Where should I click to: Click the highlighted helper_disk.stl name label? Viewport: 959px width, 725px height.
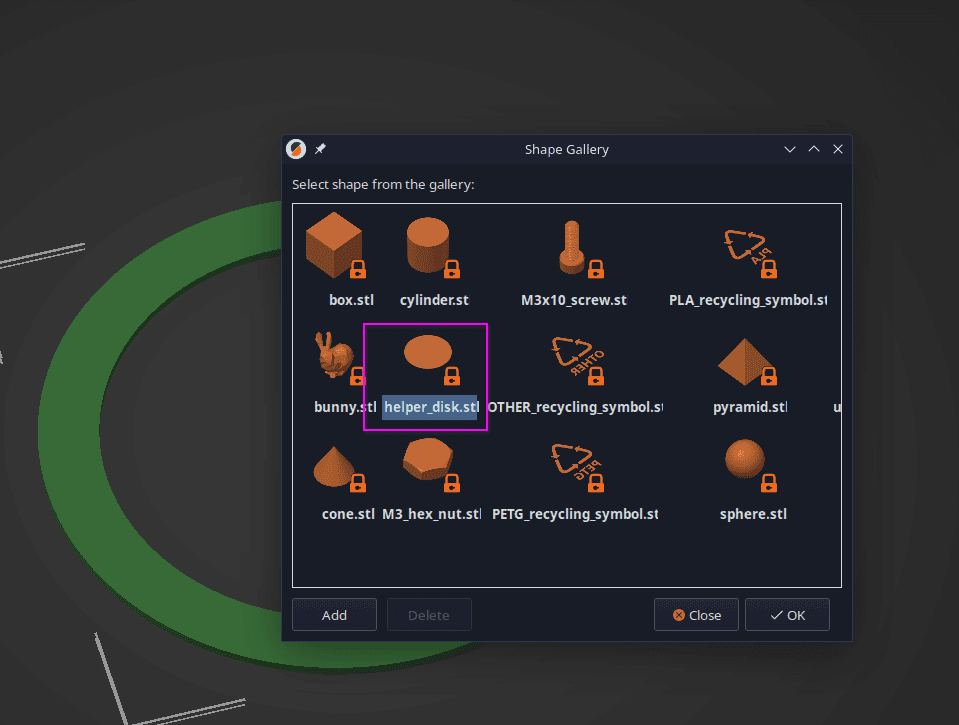(431, 407)
